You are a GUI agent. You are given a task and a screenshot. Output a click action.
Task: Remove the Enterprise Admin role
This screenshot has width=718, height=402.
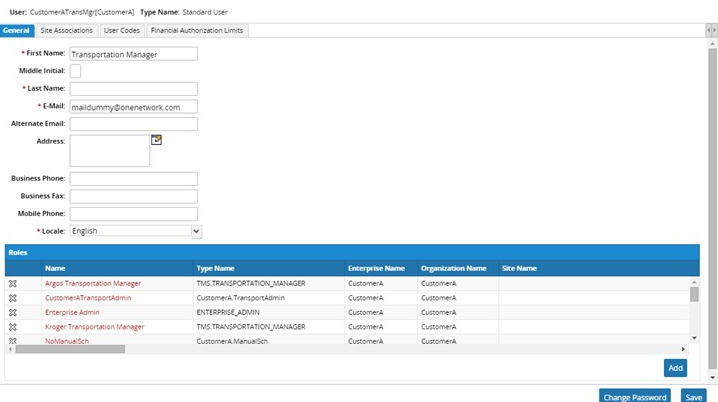tap(13, 312)
